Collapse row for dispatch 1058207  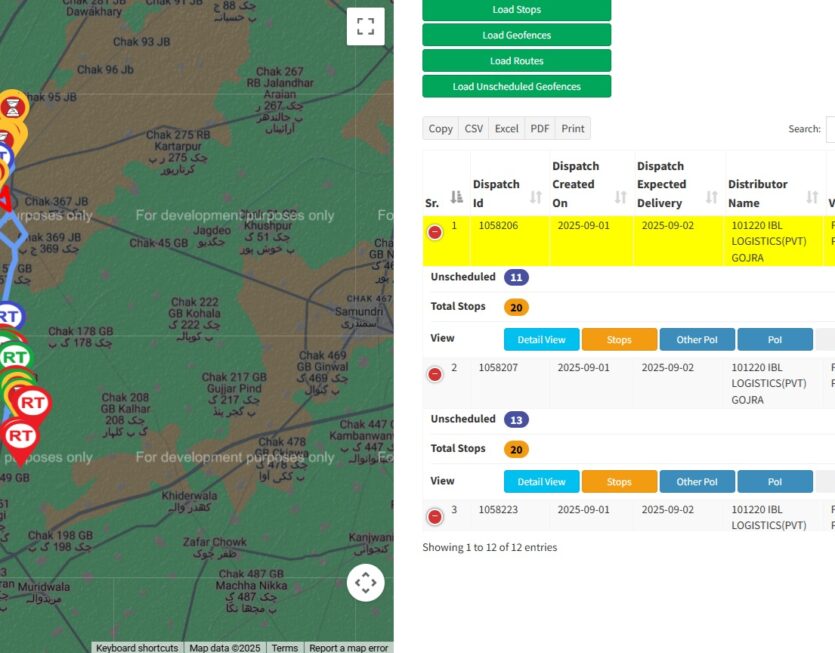435,374
